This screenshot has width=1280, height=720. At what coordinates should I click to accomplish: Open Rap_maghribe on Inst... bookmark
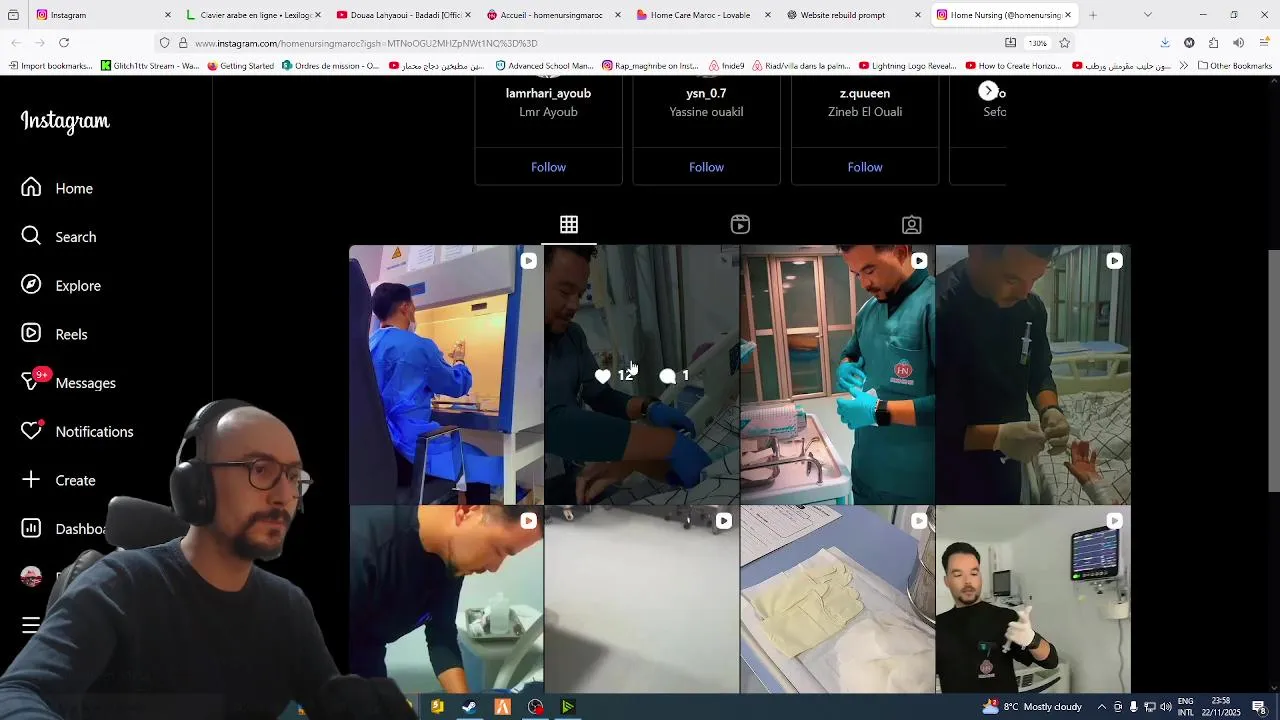(651, 66)
